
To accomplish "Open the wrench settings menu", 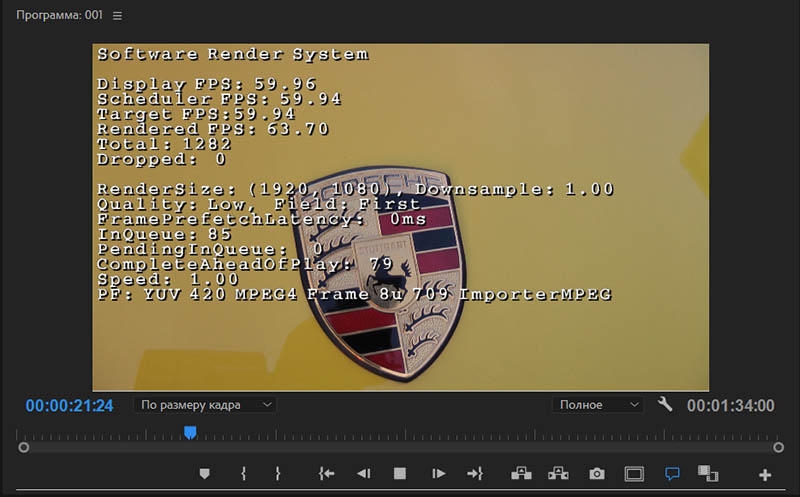I will tap(664, 405).
